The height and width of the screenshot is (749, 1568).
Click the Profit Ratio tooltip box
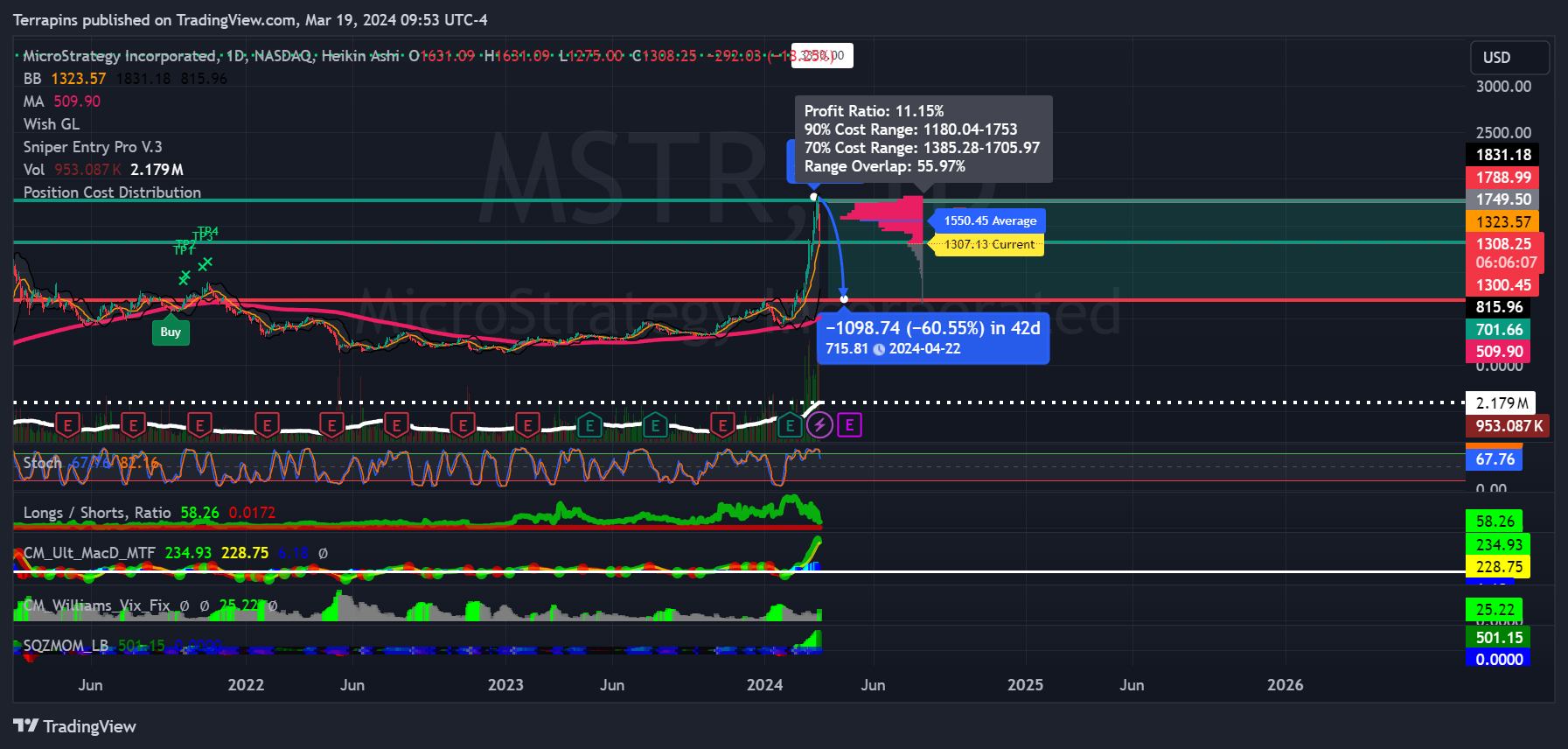tap(923, 139)
